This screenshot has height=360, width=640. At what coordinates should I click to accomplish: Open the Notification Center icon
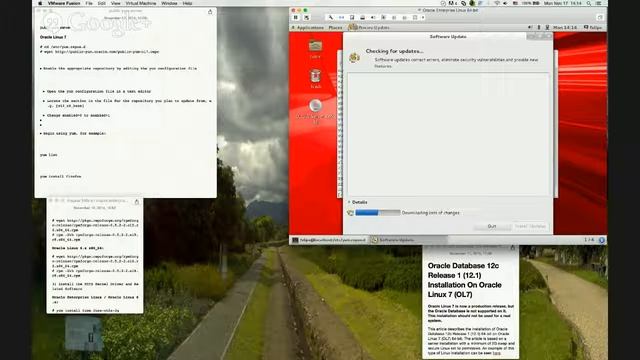[x=599, y=3]
